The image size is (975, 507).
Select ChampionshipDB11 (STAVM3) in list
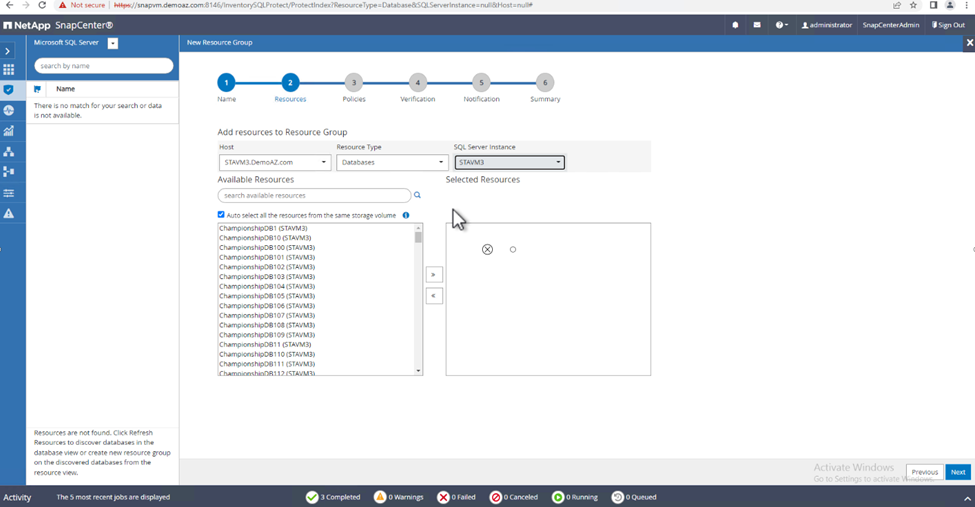point(265,345)
